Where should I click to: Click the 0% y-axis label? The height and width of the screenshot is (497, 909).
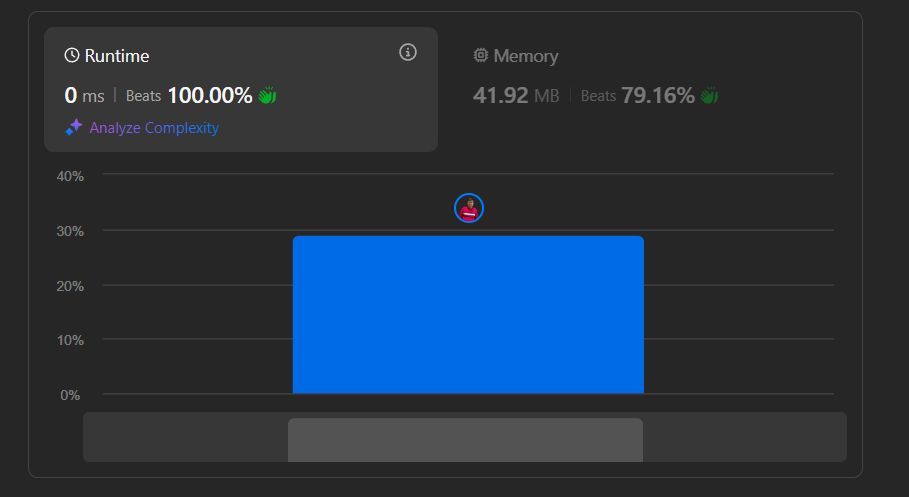coord(70,395)
